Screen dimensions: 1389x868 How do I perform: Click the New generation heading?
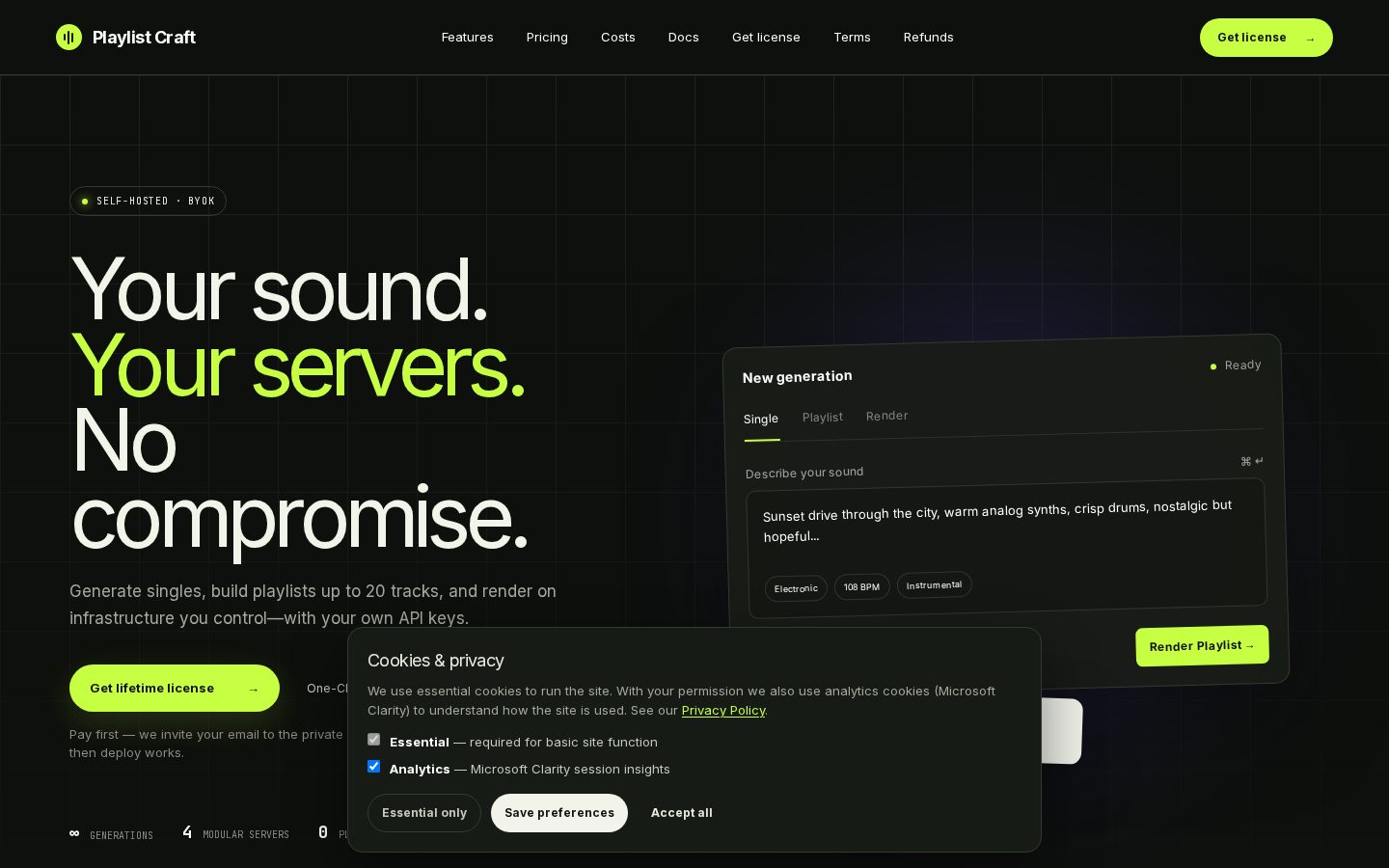click(x=798, y=377)
